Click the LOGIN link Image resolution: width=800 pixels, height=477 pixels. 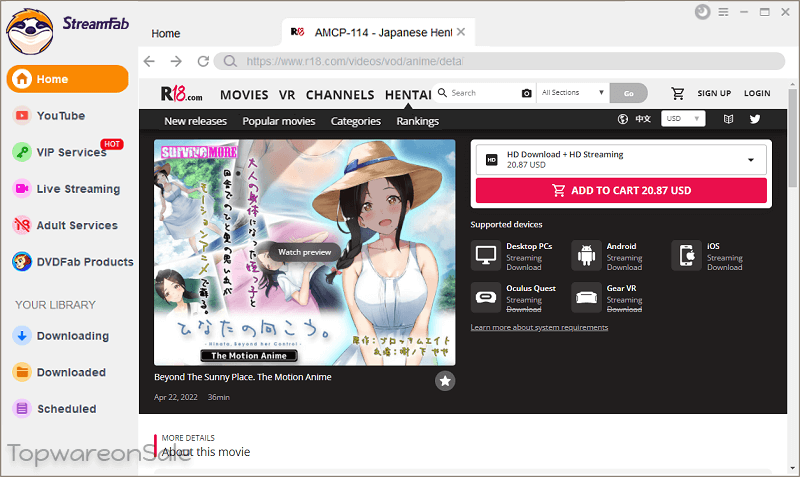[x=757, y=93]
